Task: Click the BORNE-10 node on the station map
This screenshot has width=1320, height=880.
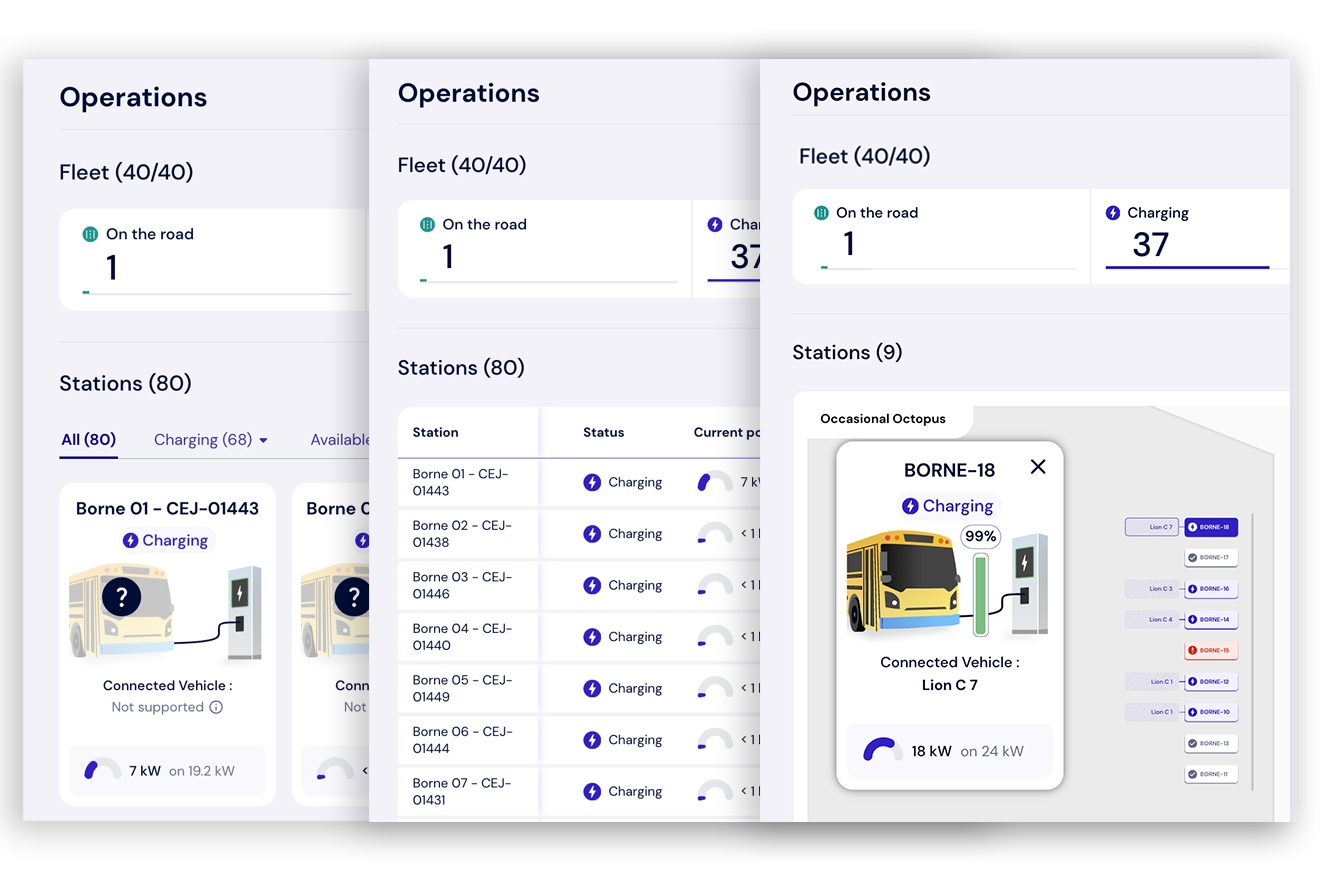Action: 1211,712
